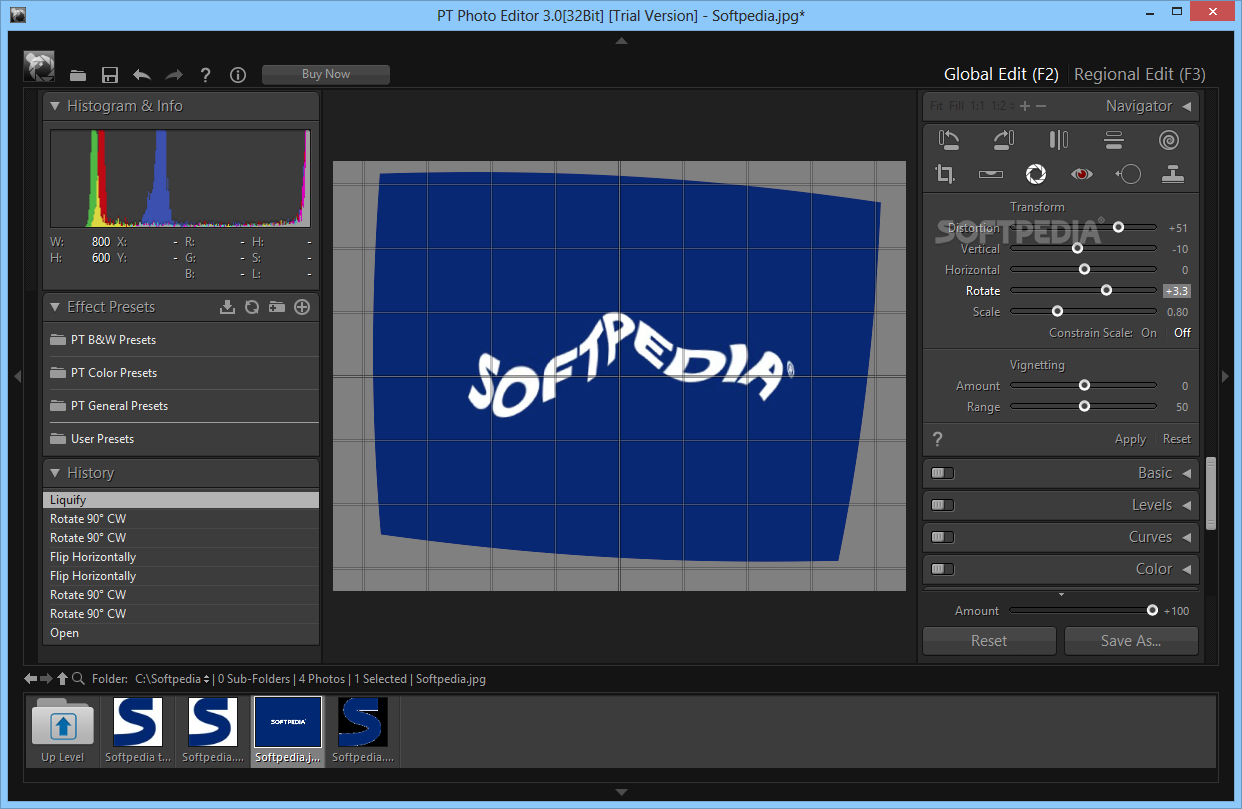Click the small Reset link in Transform panel
Screen dimensions: 1242x809
1177,439
